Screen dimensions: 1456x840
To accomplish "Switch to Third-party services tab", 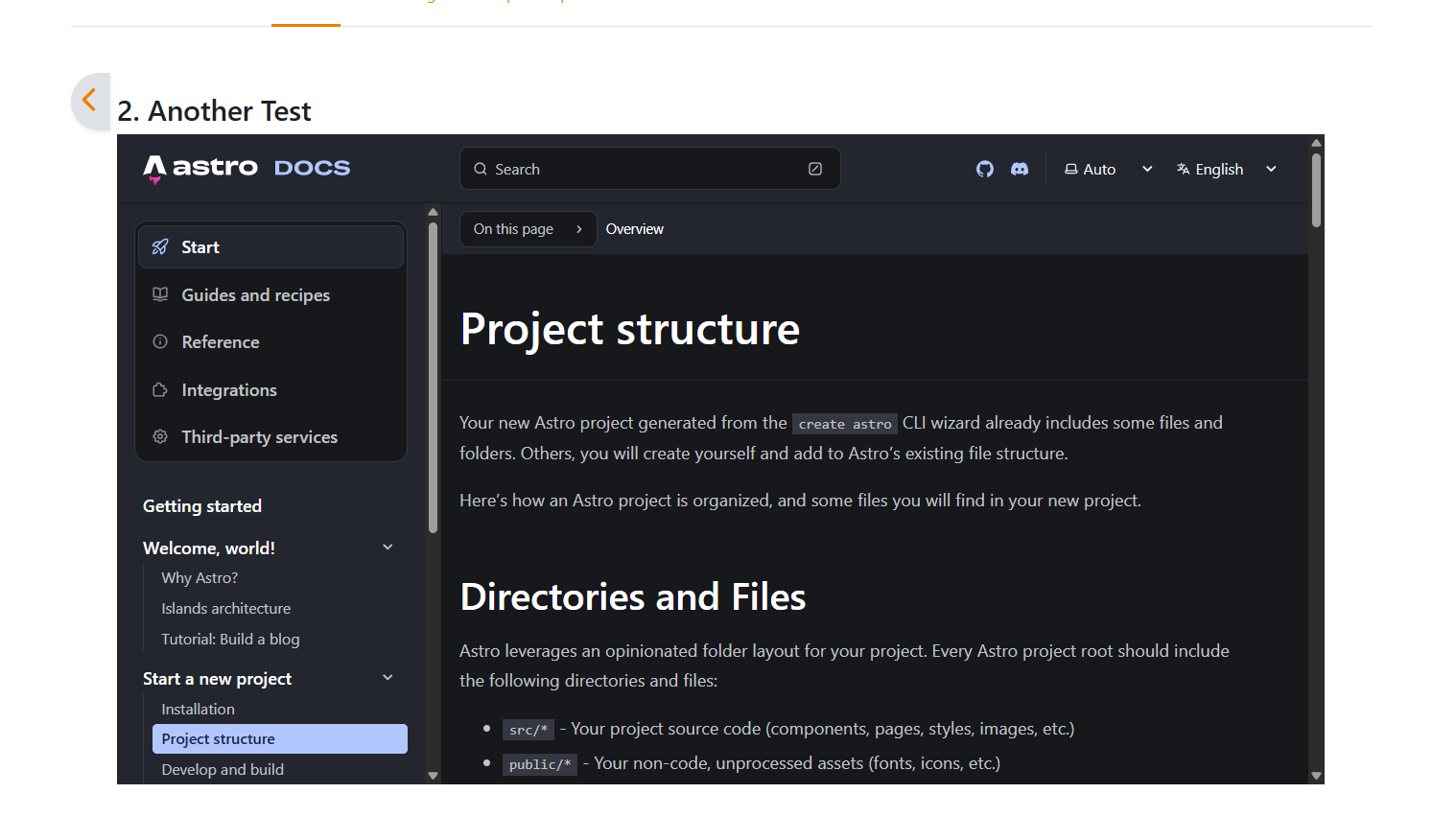I will click(x=270, y=436).
